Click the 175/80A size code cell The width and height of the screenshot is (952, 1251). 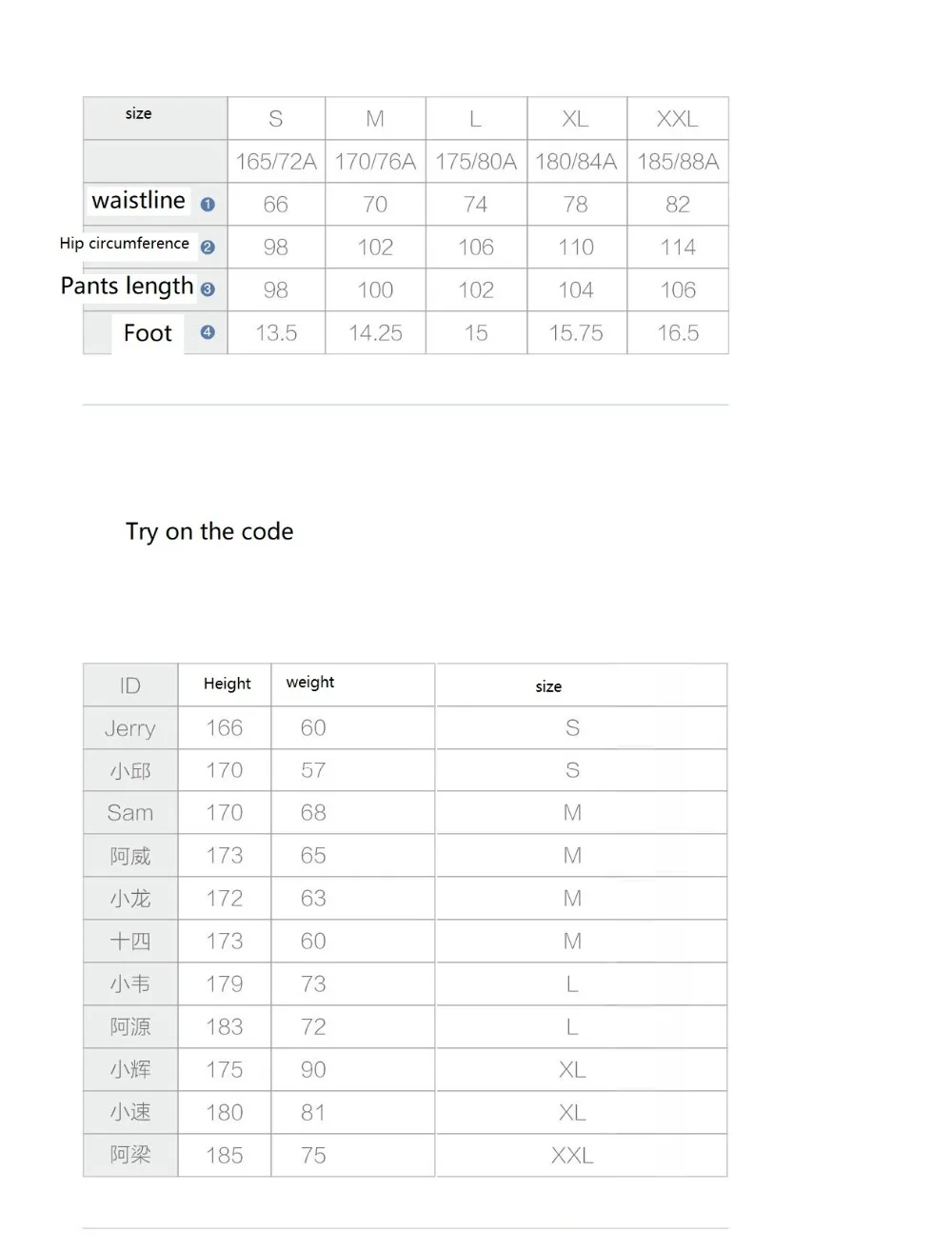(x=476, y=162)
